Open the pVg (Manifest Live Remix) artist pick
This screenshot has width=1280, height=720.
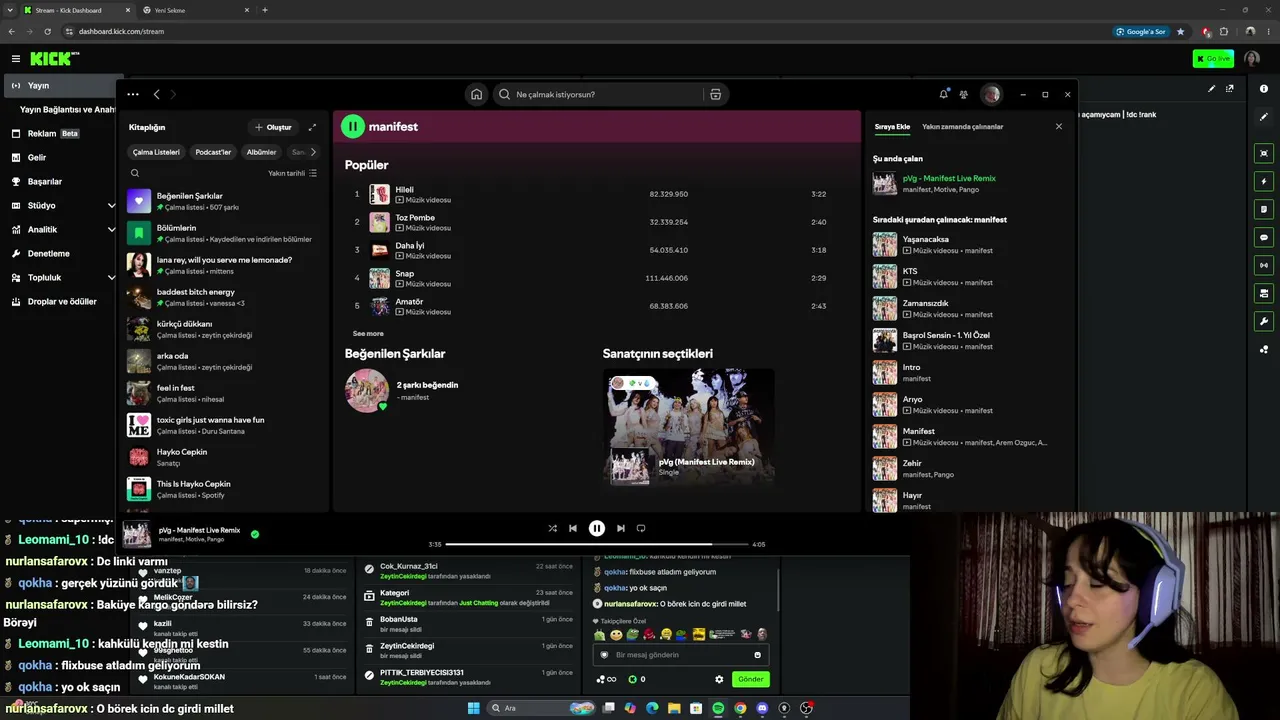coord(688,427)
